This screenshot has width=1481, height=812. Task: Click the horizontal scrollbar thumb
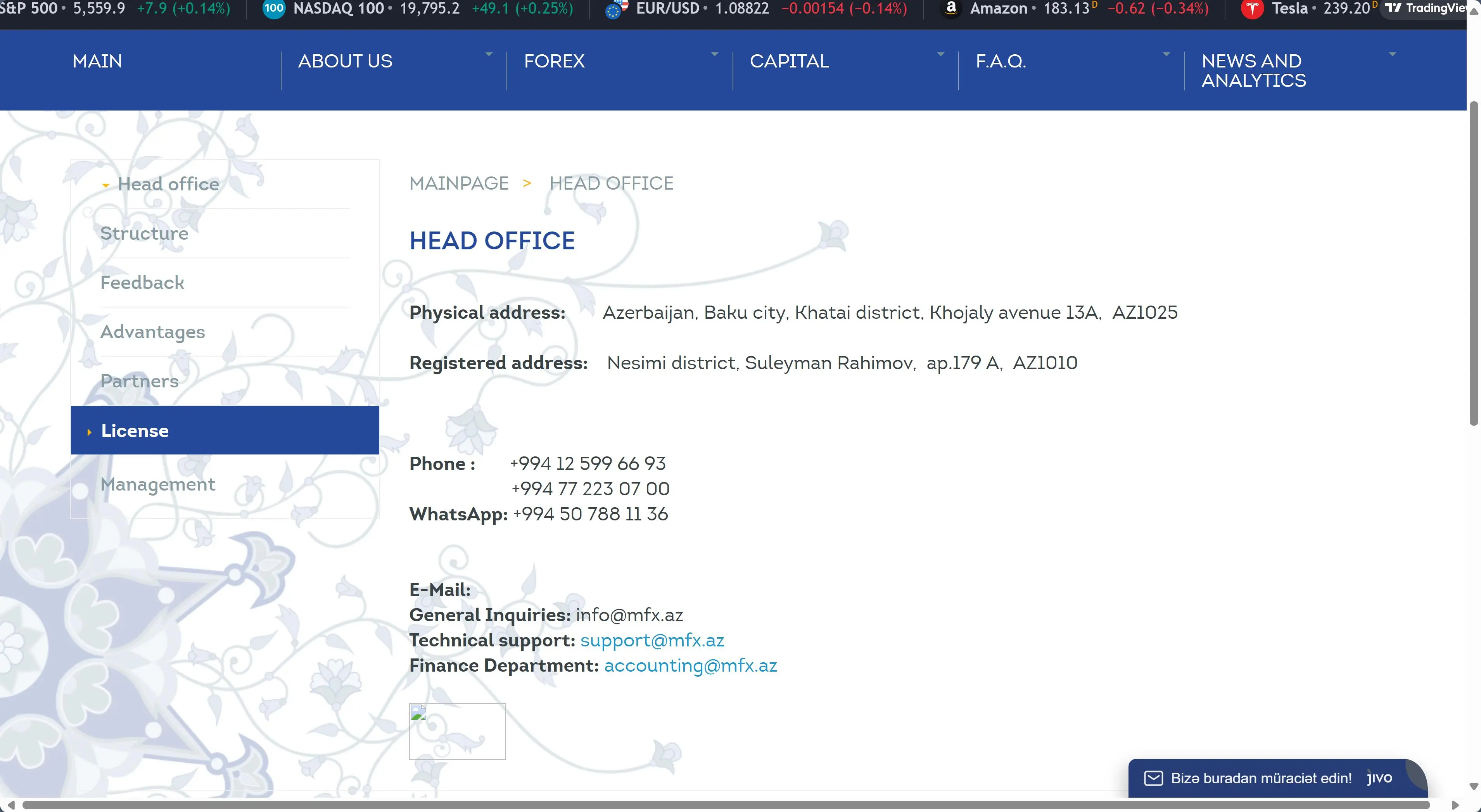pos(726,805)
